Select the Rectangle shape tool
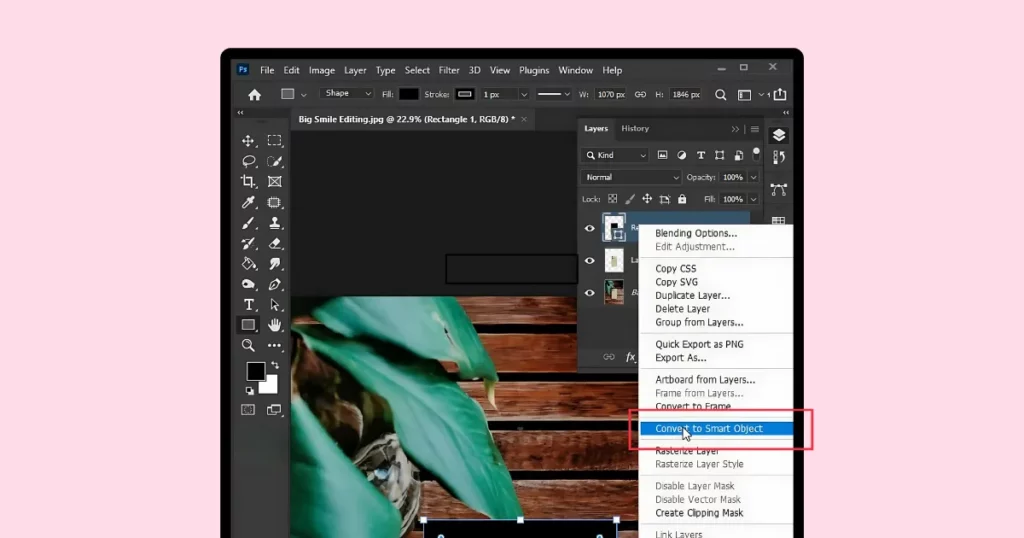This screenshot has height=538, width=1024. click(x=248, y=324)
